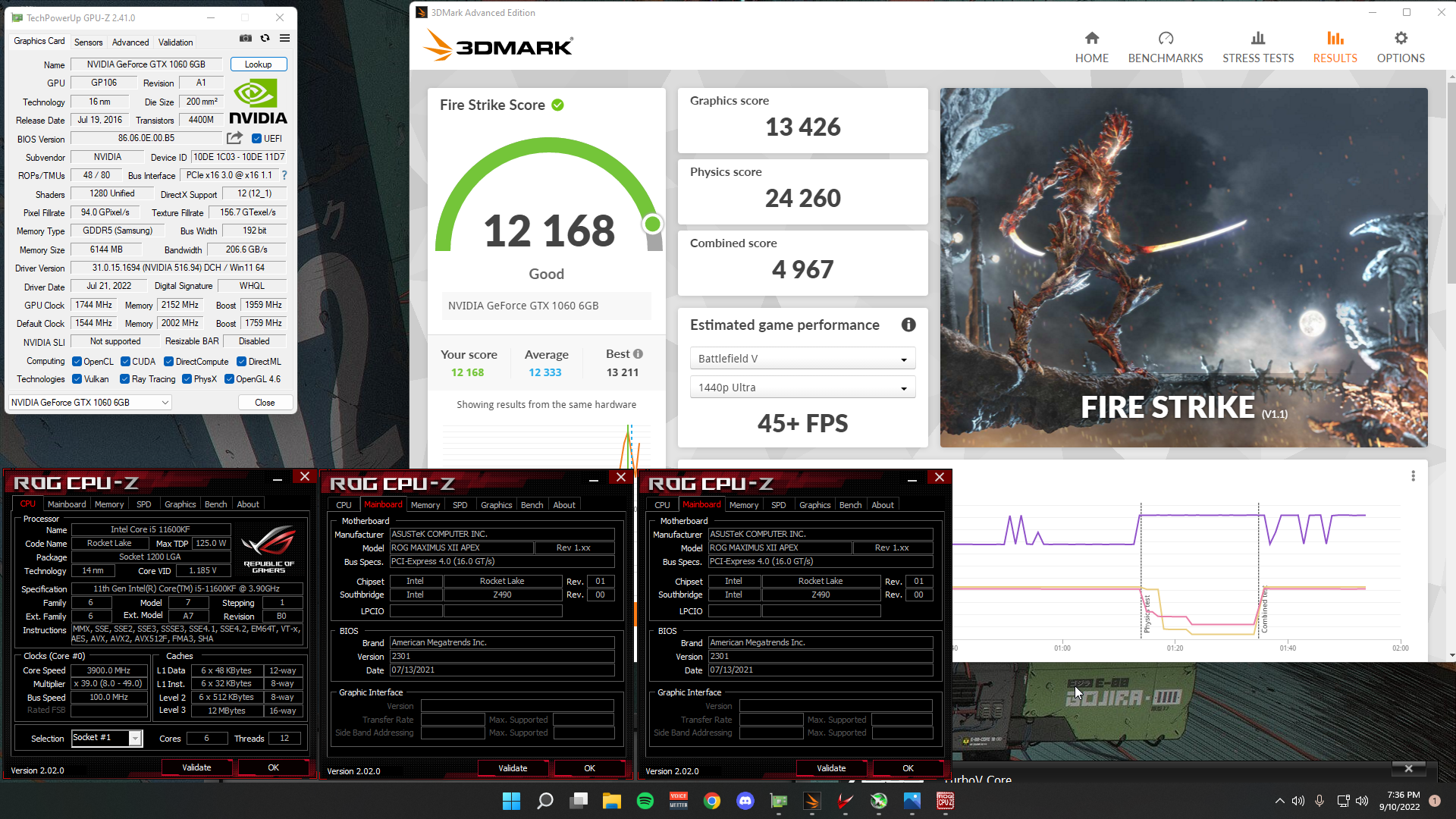Image resolution: width=1456 pixels, height=819 pixels.
Task: Switch to GPU-Z Sensors tab
Action: 88,42
